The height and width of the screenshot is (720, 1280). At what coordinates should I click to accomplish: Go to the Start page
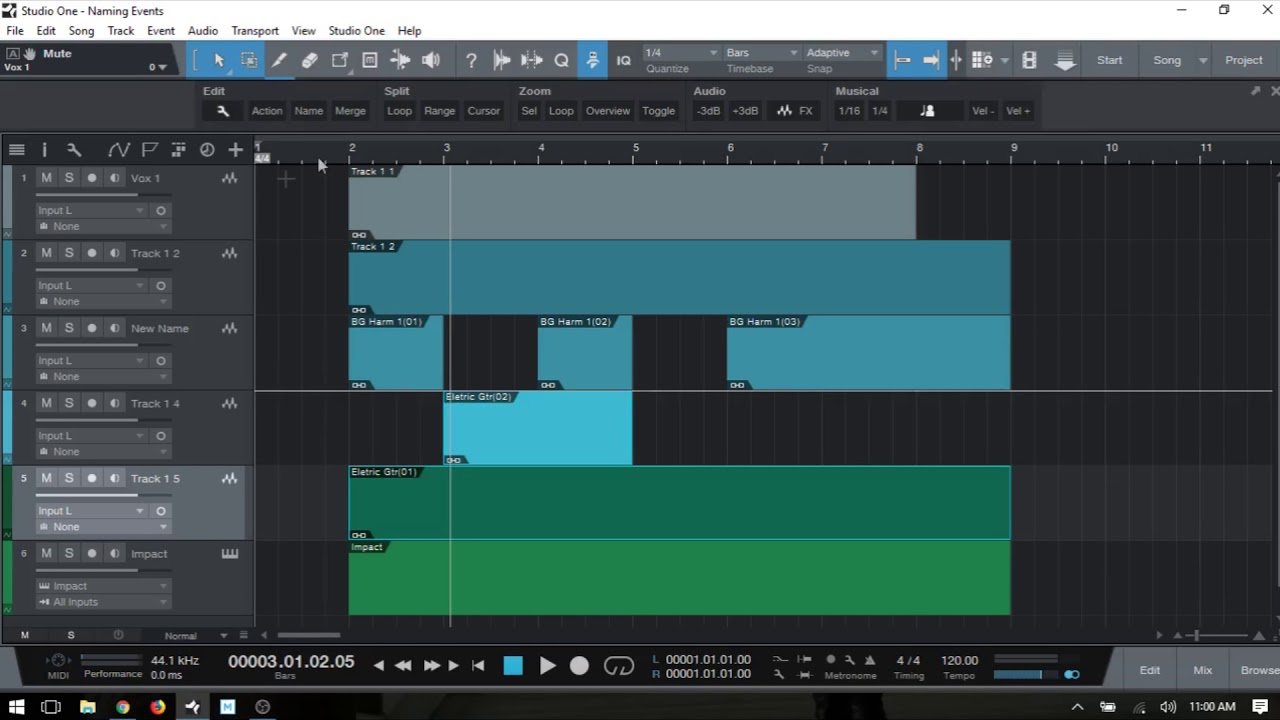1109,60
